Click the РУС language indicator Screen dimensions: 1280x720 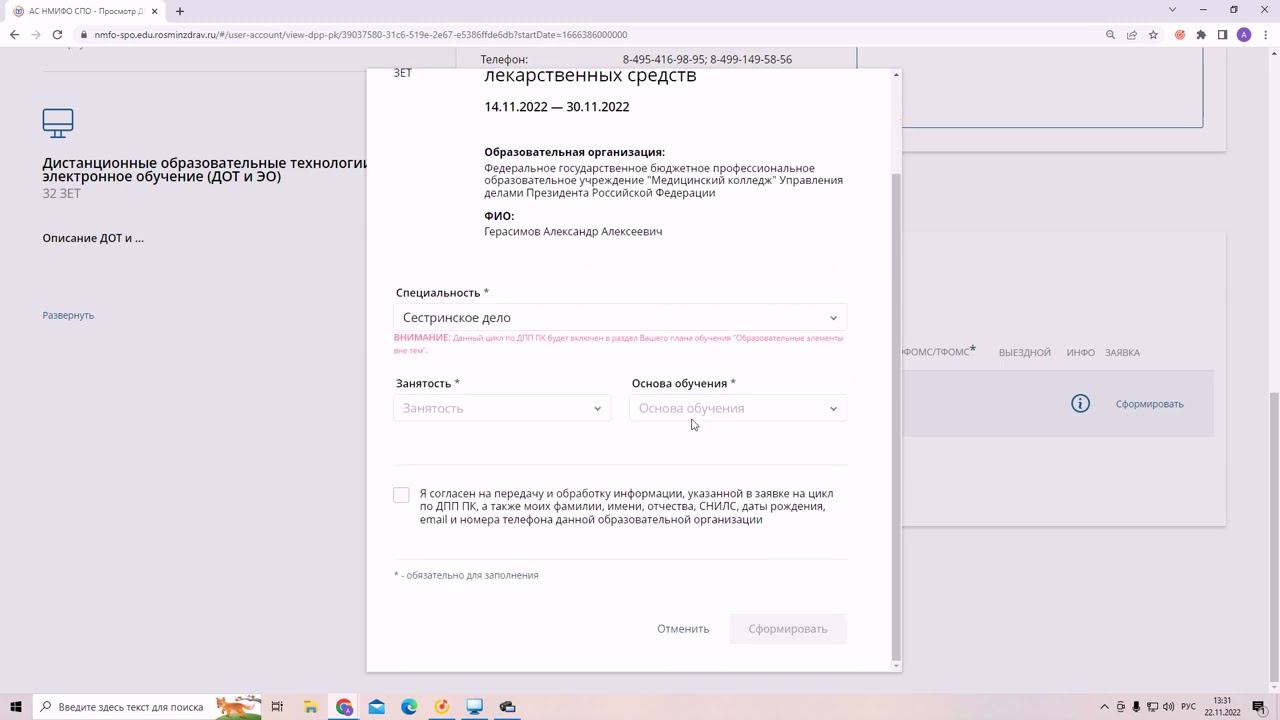(x=1189, y=707)
